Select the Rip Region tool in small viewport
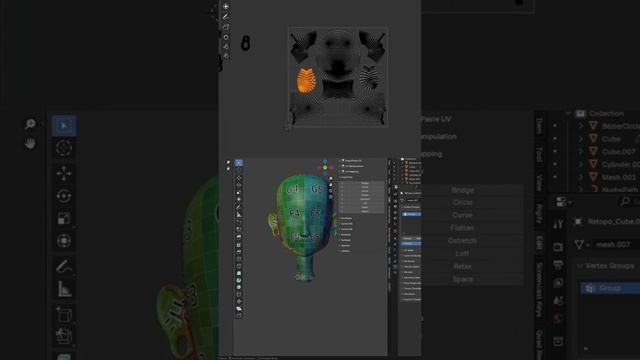 pos(239,315)
